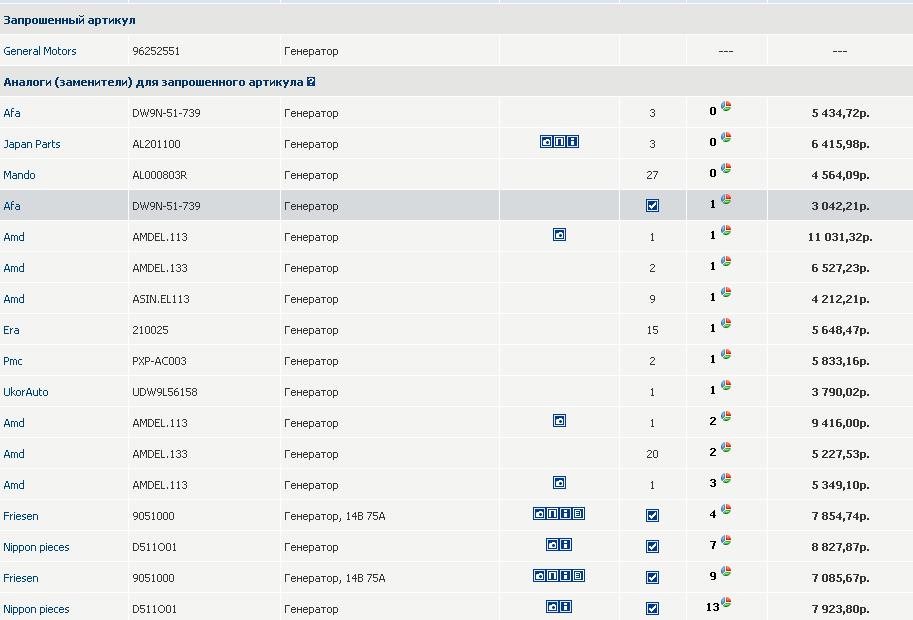Click the price 11 031,32р.
This screenshot has height=620, width=913.
(840, 237)
